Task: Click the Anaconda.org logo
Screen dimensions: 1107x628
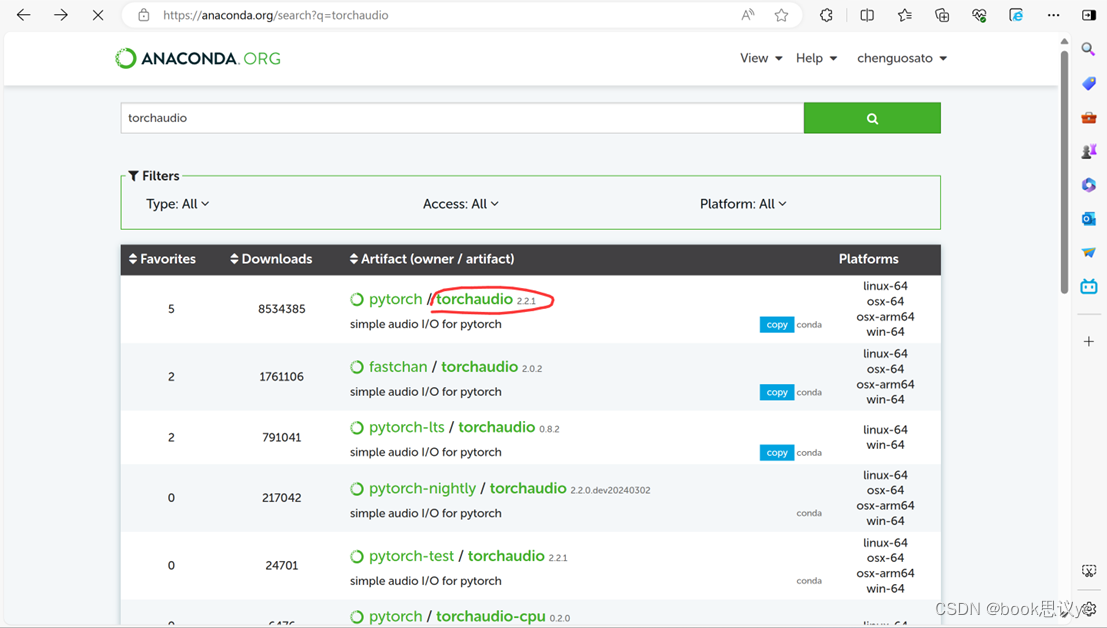Action: tap(198, 58)
